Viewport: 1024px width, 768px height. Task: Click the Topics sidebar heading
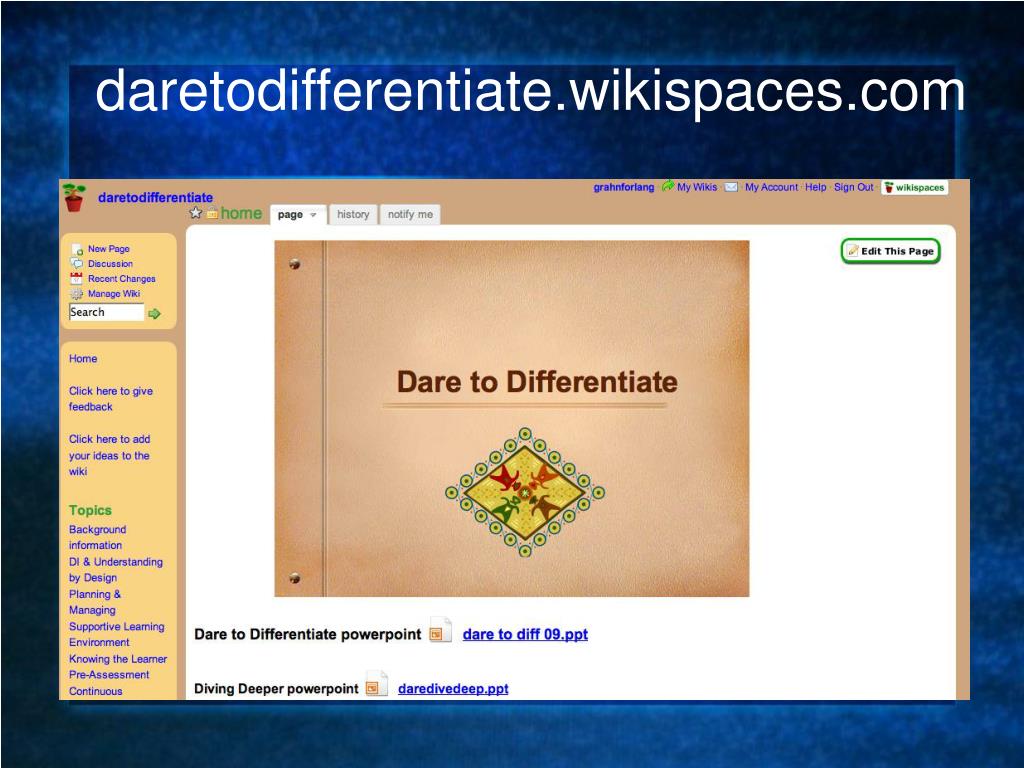(x=90, y=510)
